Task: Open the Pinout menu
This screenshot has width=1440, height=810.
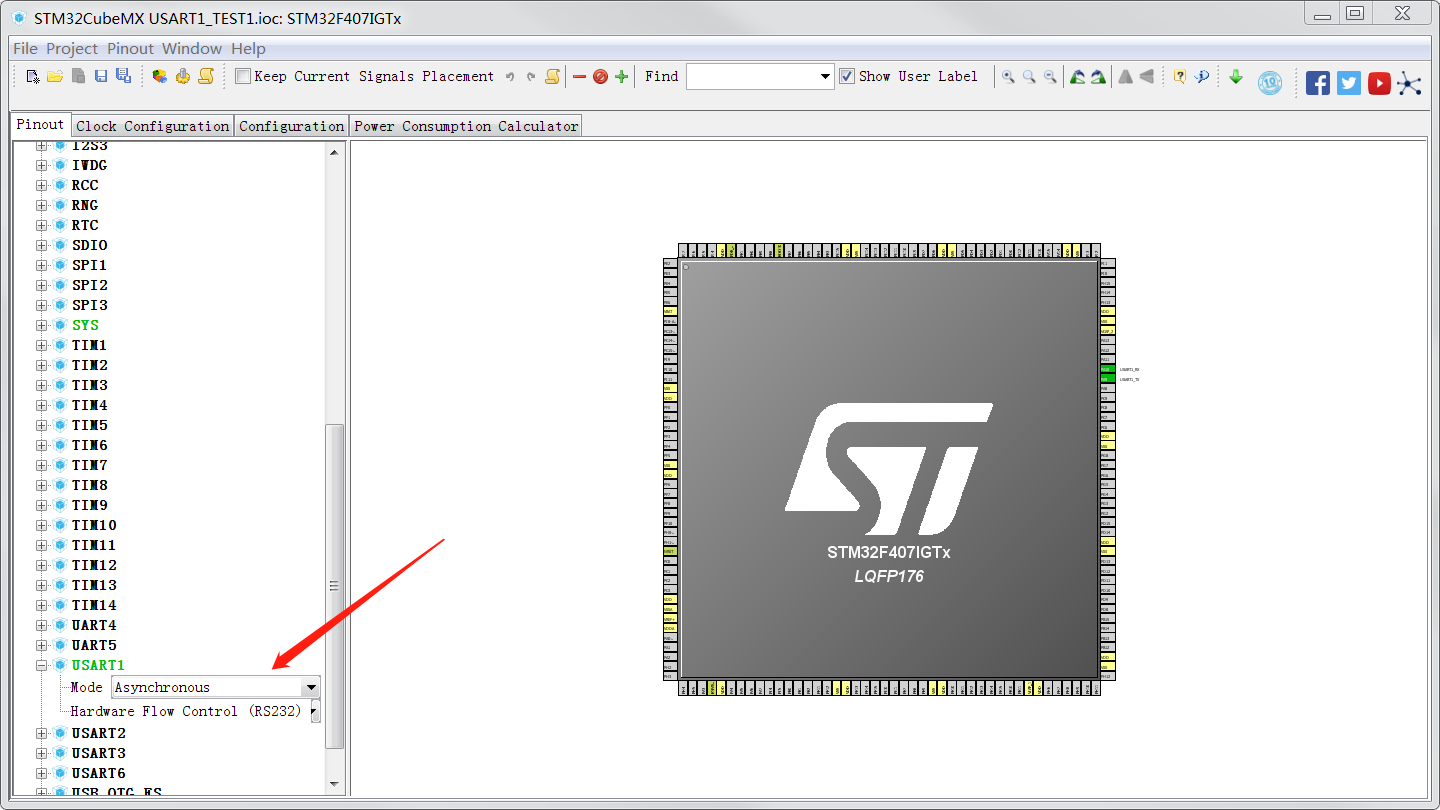Action: [131, 48]
